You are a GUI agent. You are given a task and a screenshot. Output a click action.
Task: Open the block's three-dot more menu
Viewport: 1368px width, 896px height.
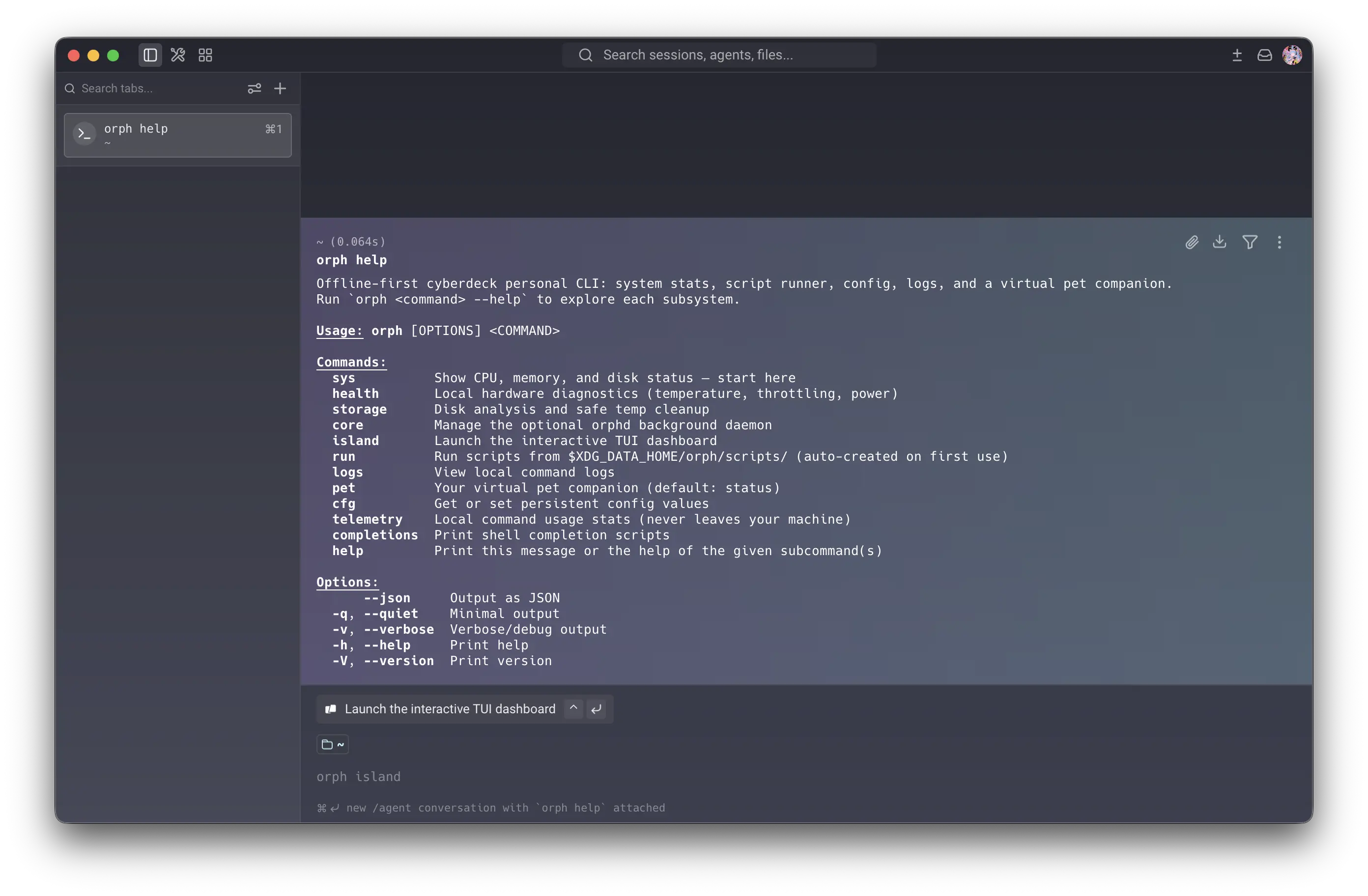coord(1280,243)
